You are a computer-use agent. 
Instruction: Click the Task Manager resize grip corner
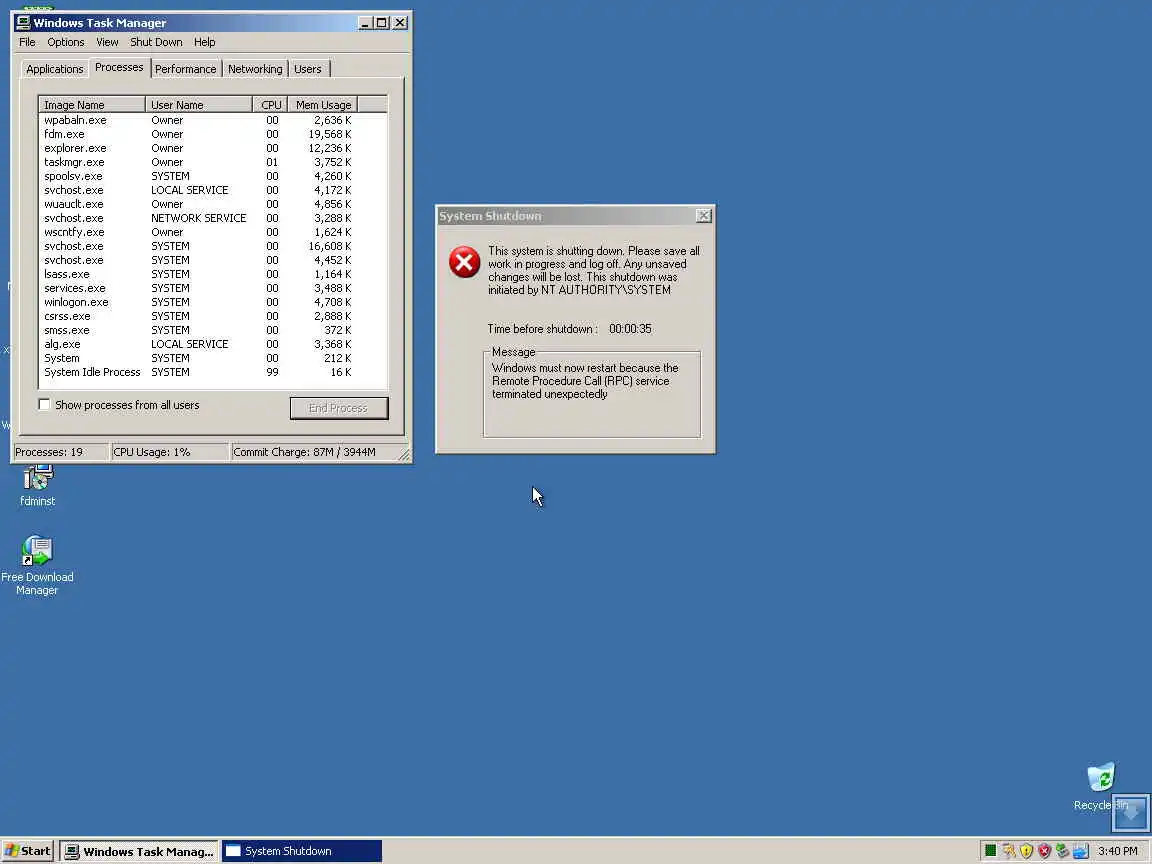point(404,455)
